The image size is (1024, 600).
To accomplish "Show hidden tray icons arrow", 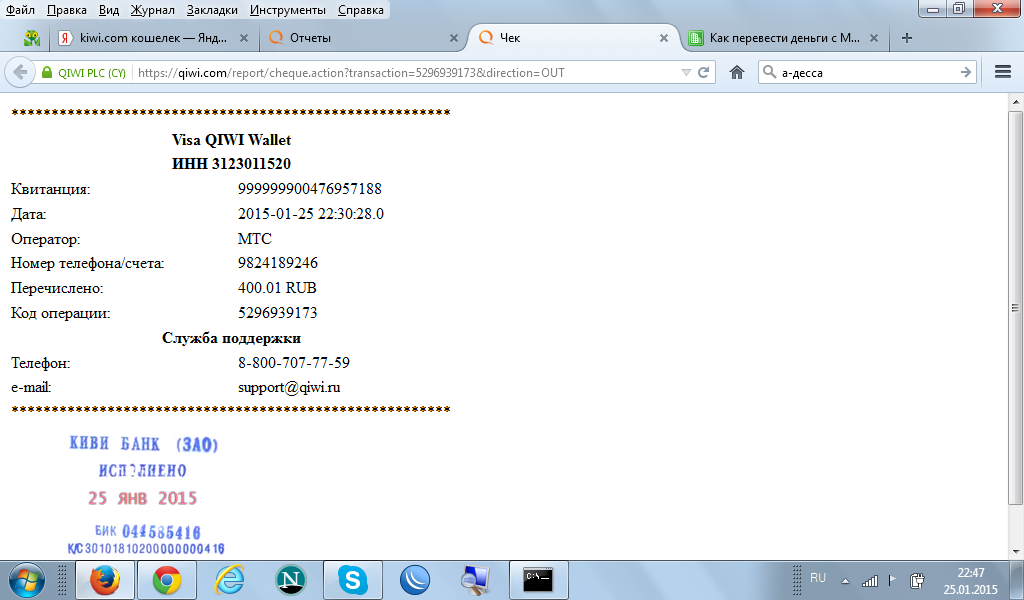I will pos(846,580).
